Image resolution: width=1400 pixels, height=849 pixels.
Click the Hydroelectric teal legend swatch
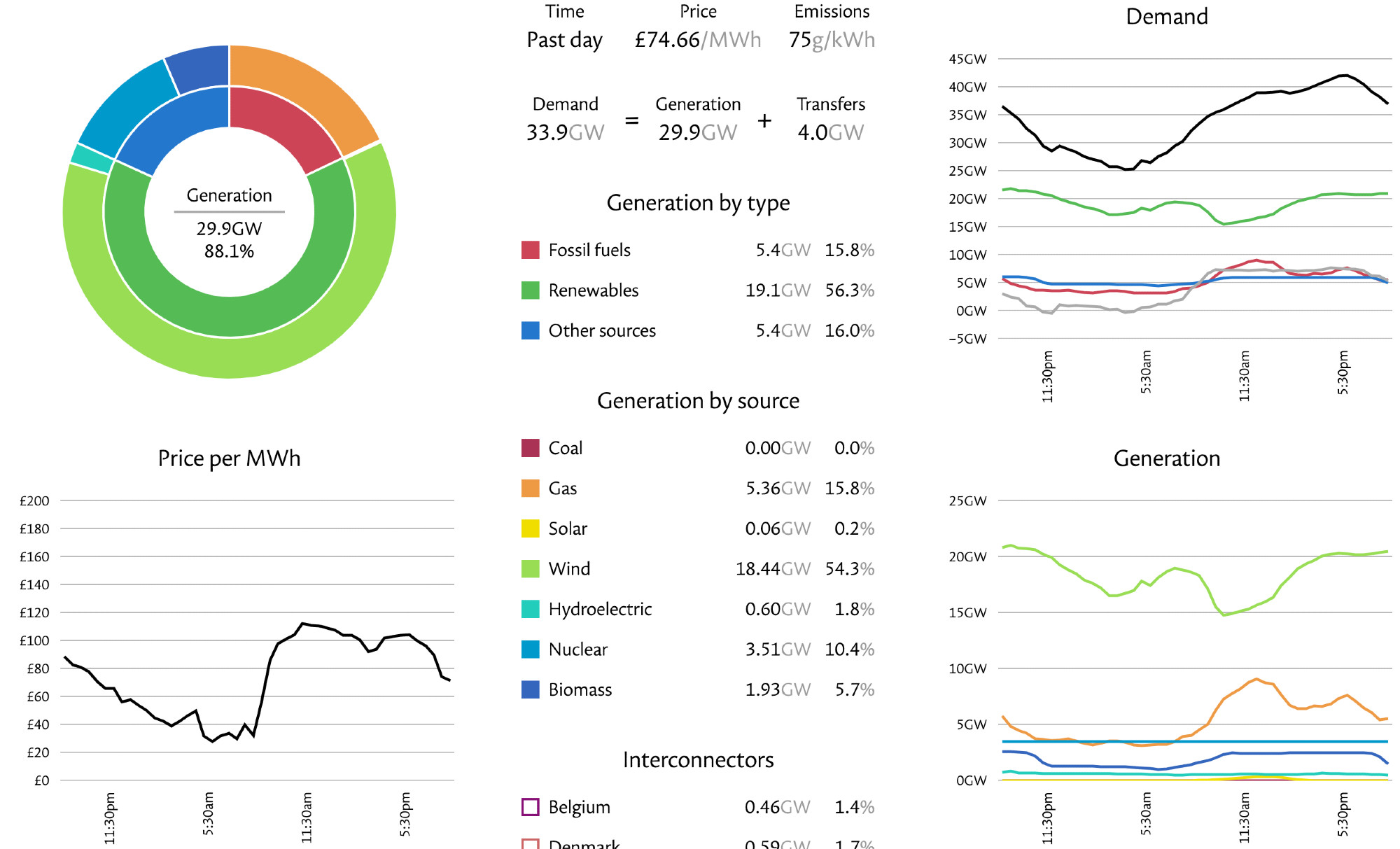pos(531,609)
